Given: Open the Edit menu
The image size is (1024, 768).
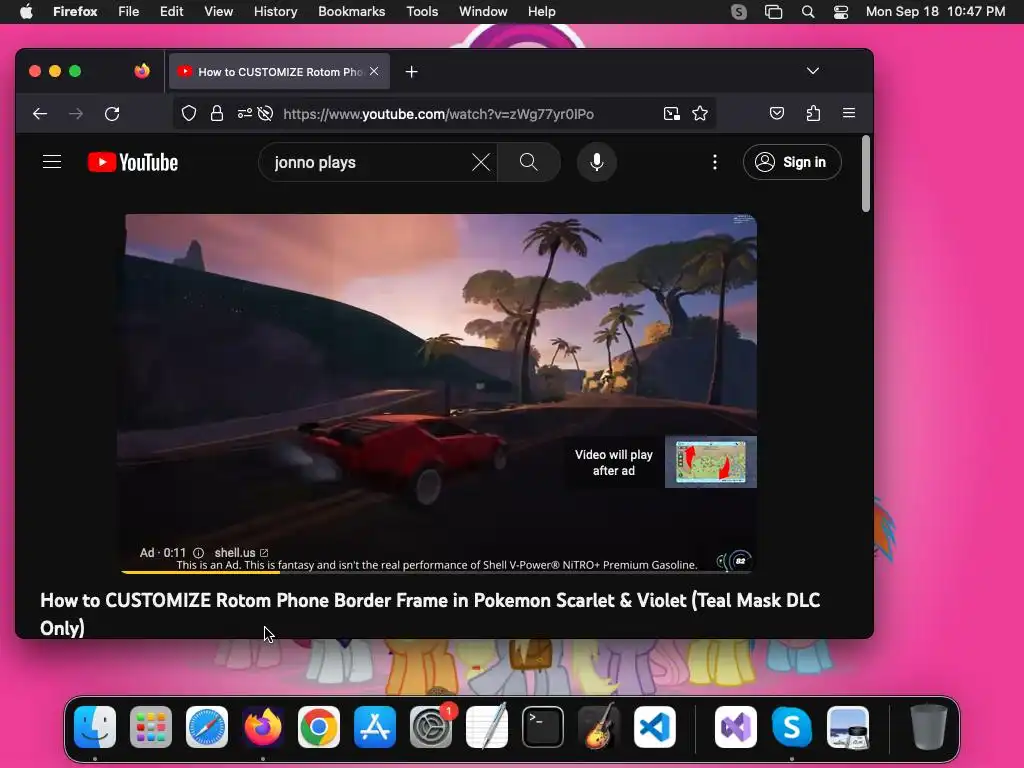Looking at the screenshot, I should pos(172,12).
